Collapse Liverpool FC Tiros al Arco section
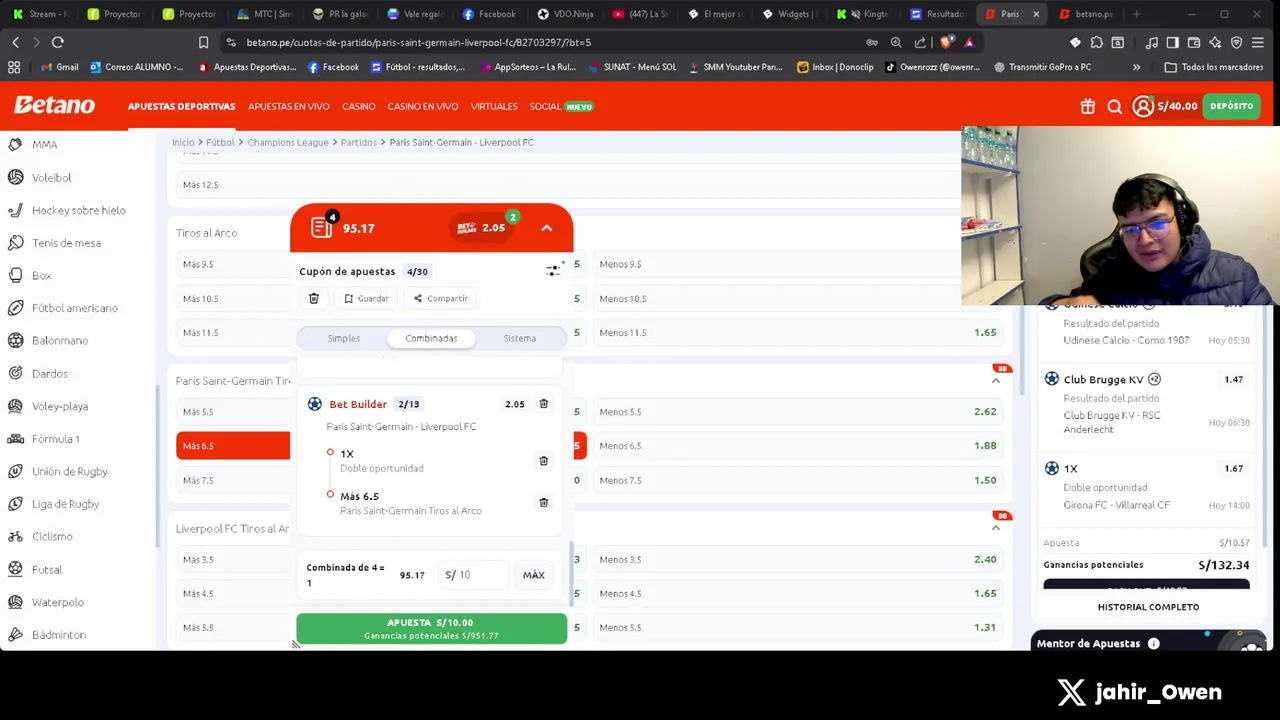The width and height of the screenshot is (1280, 720). point(996,528)
